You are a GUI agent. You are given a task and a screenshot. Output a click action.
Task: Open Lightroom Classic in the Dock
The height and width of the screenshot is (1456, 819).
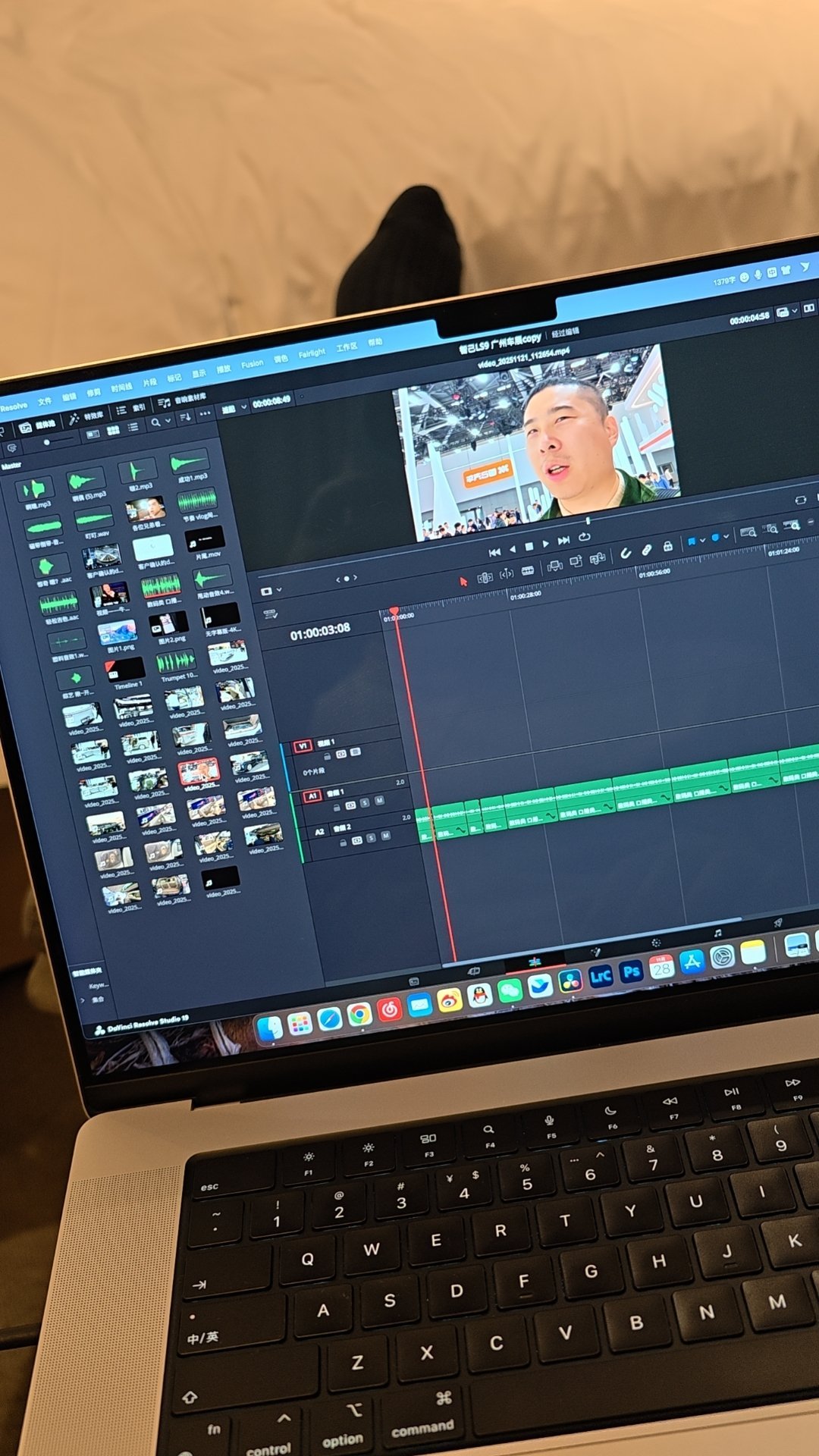pyautogui.click(x=601, y=976)
